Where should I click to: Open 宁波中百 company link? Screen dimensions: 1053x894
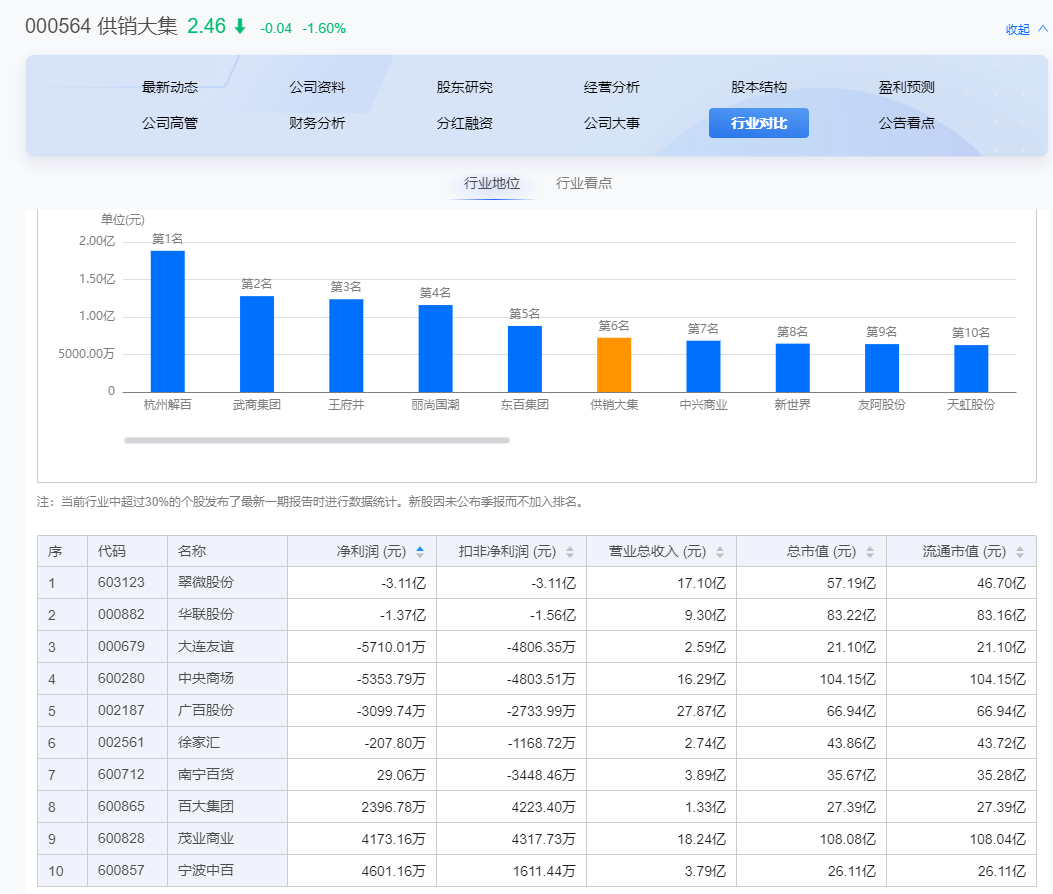[205, 870]
